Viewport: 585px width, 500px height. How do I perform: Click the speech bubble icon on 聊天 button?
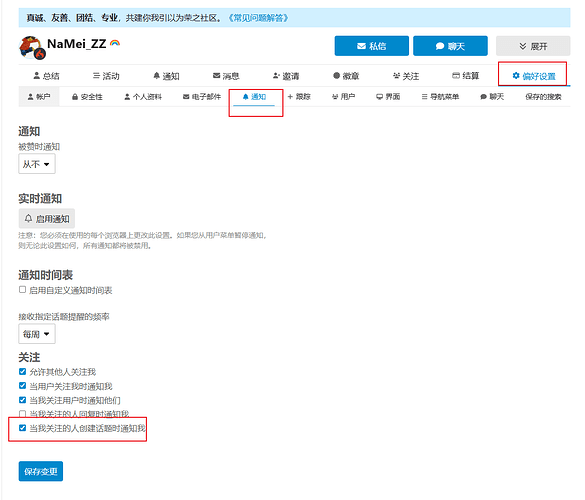(x=440, y=46)
